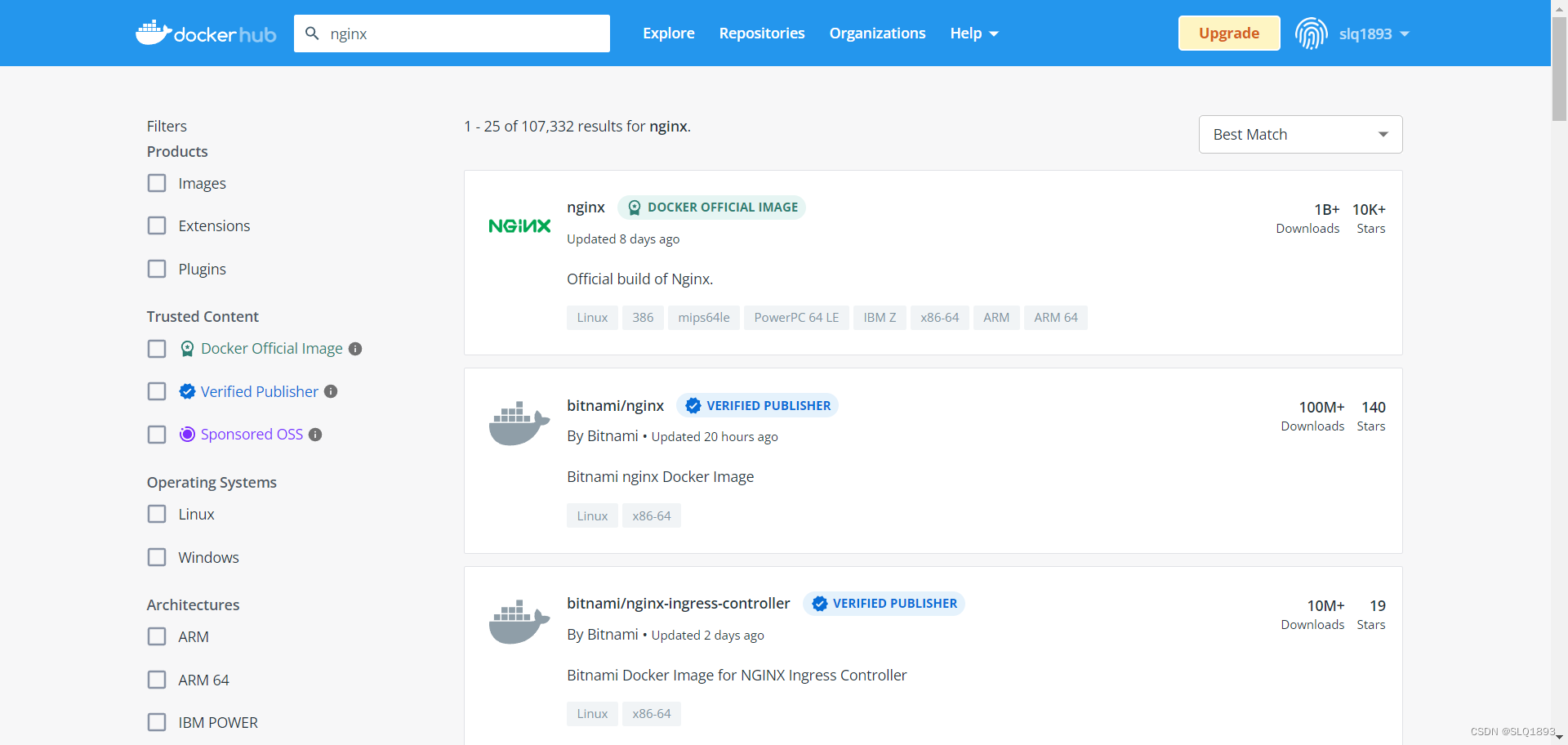Tick the IBM POWER architecture checkbox
Viewport: 1568px width, 745px height.
[157, 722]
